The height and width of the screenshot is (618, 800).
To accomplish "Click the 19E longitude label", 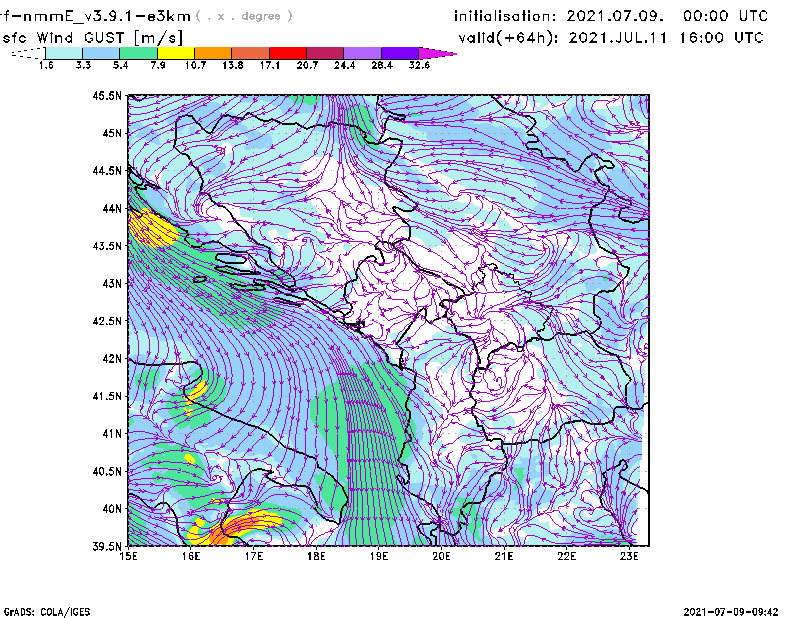I will point(379,556).
